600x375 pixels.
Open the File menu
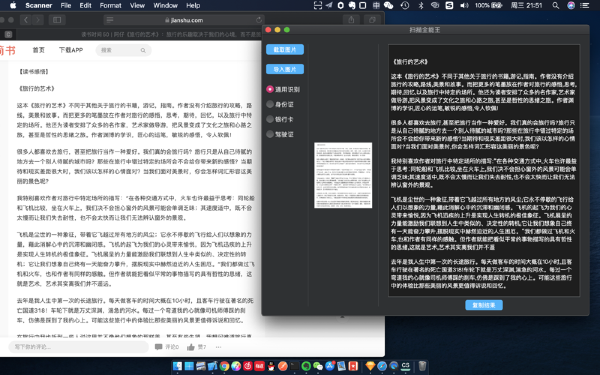point(66,5)
